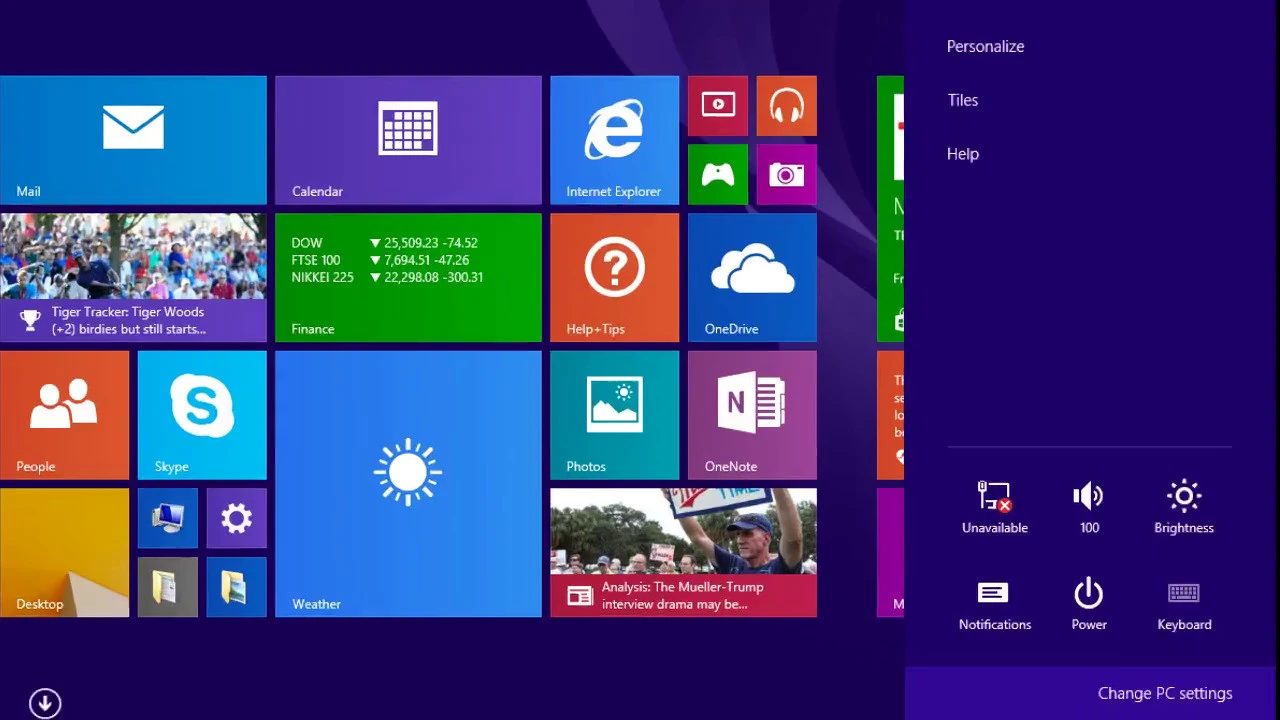1280x720 pixels.
Task: Open the Desktop tile
Action: (x=64, y=552)
